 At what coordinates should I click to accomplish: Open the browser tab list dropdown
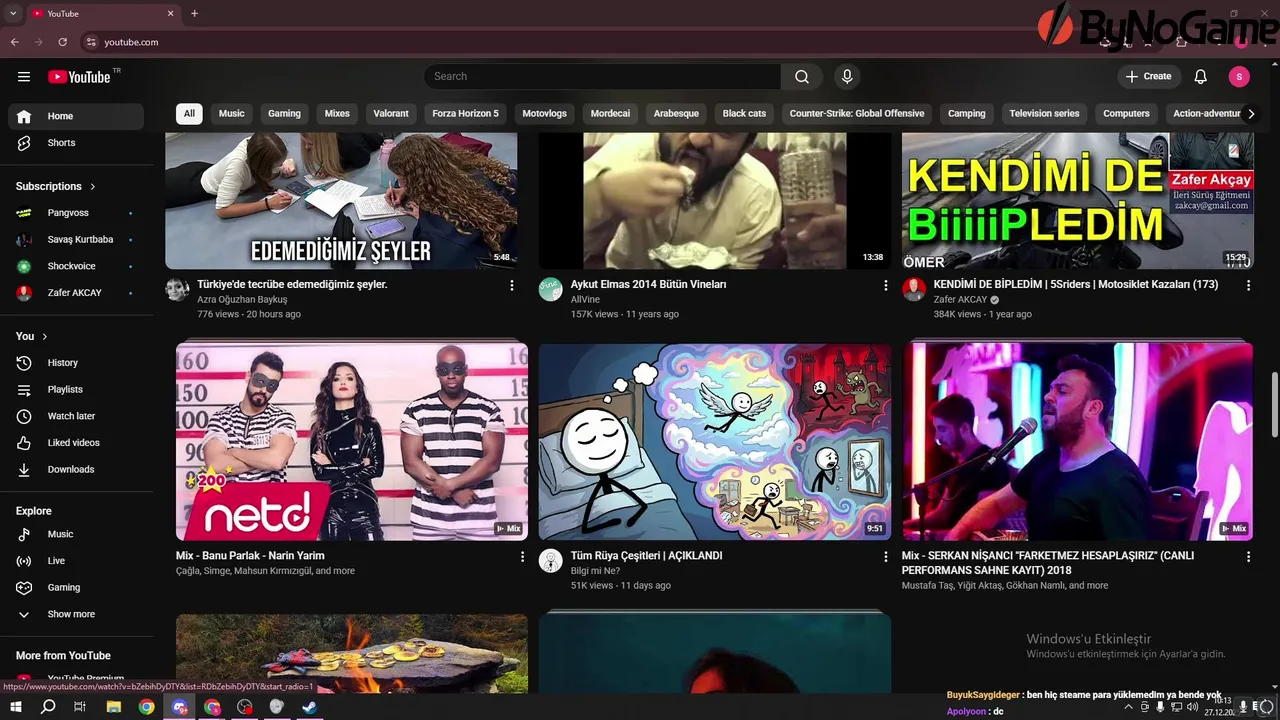tap(13, 14)
